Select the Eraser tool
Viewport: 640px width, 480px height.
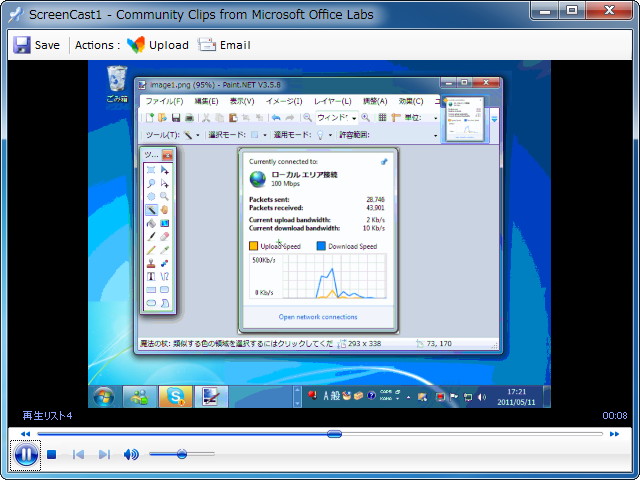click(x=164, y=236)
